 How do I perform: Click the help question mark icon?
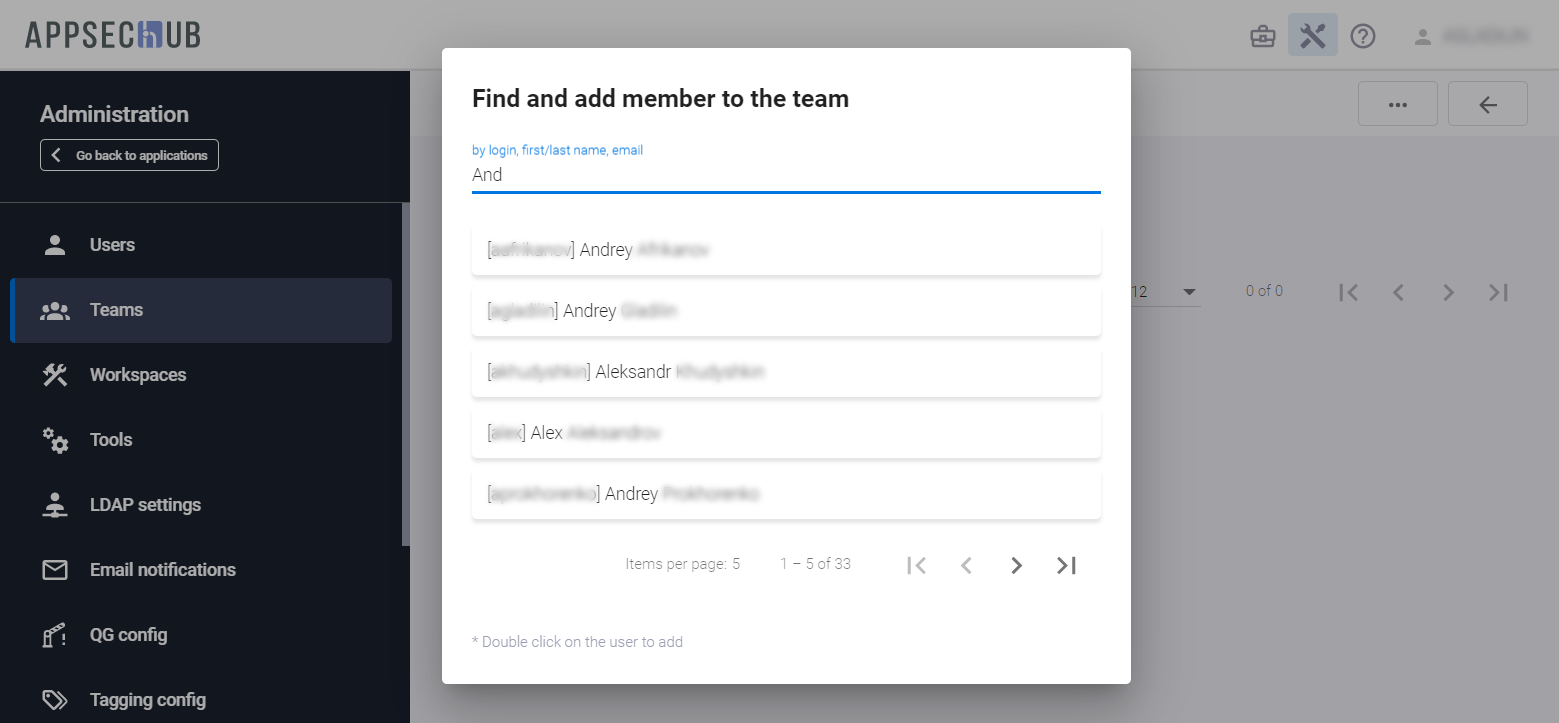tap(1363, 37)
